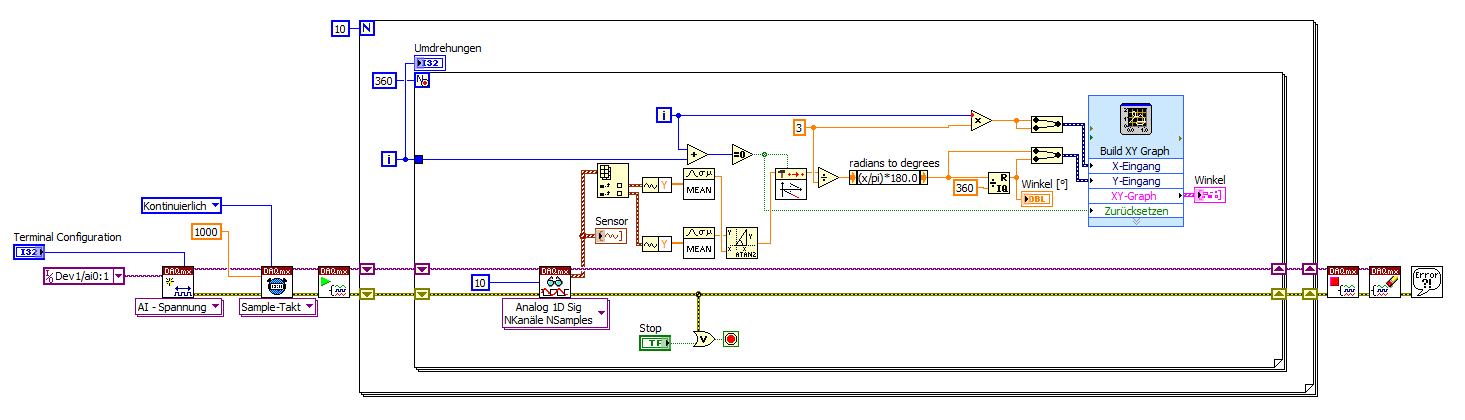Click the orange constant 3
This screenshot has height=420, width=1465.
tap(798, 127)
